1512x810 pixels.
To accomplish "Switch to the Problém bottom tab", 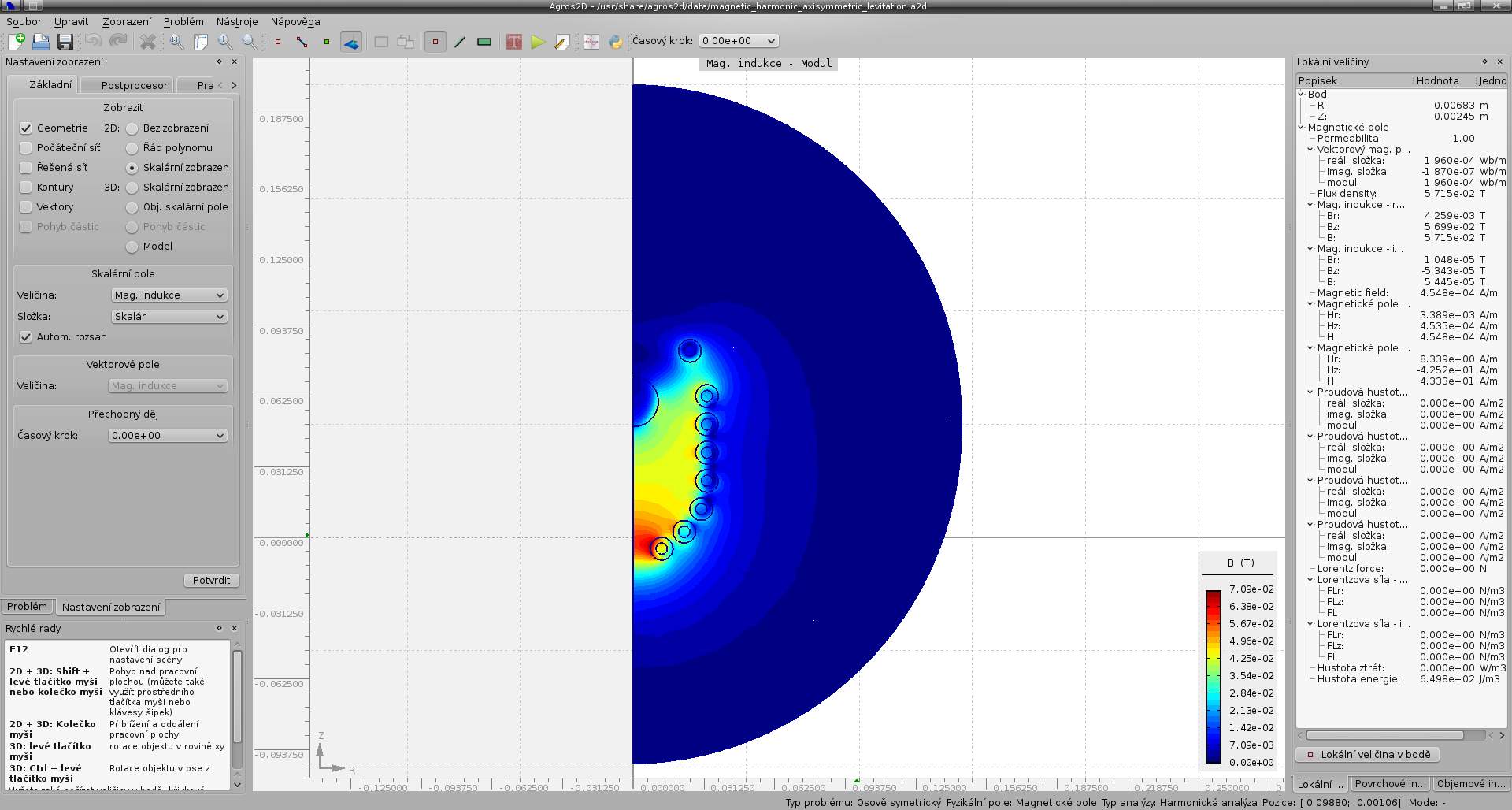I will (28, 607).
